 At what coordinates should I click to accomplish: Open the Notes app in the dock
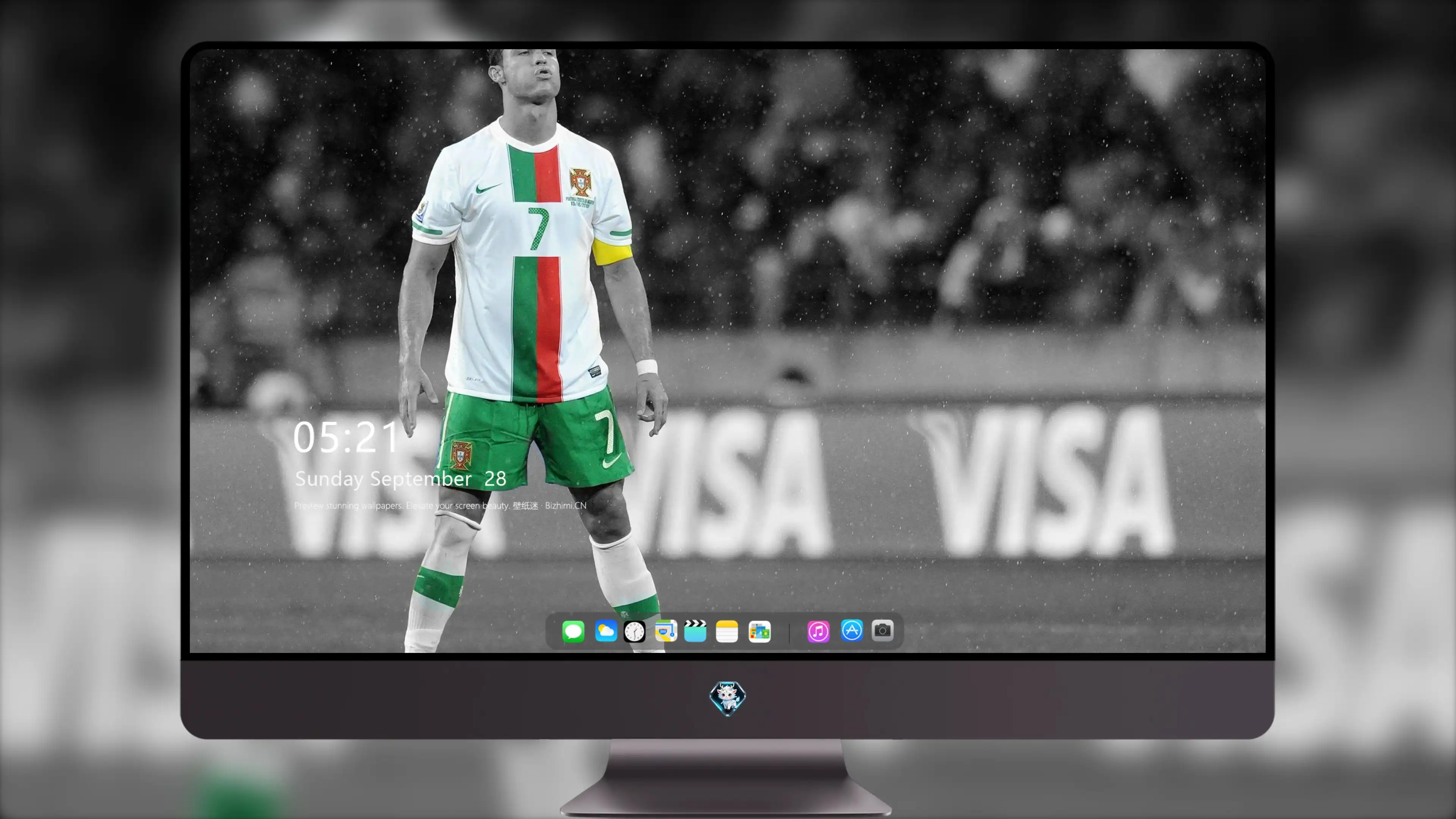tap(727, 631)
